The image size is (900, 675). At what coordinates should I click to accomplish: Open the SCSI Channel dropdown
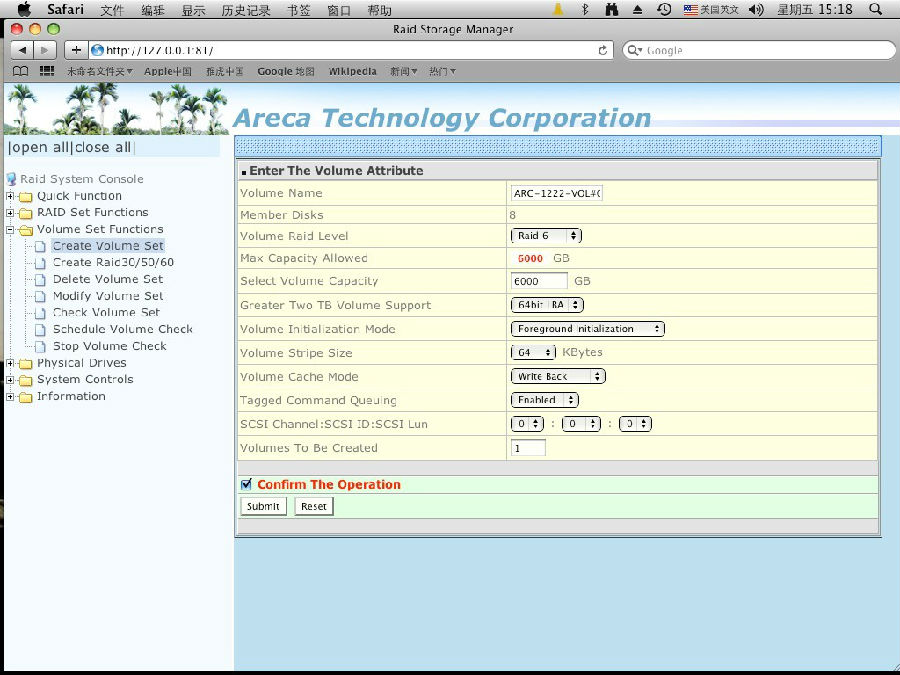527,424
